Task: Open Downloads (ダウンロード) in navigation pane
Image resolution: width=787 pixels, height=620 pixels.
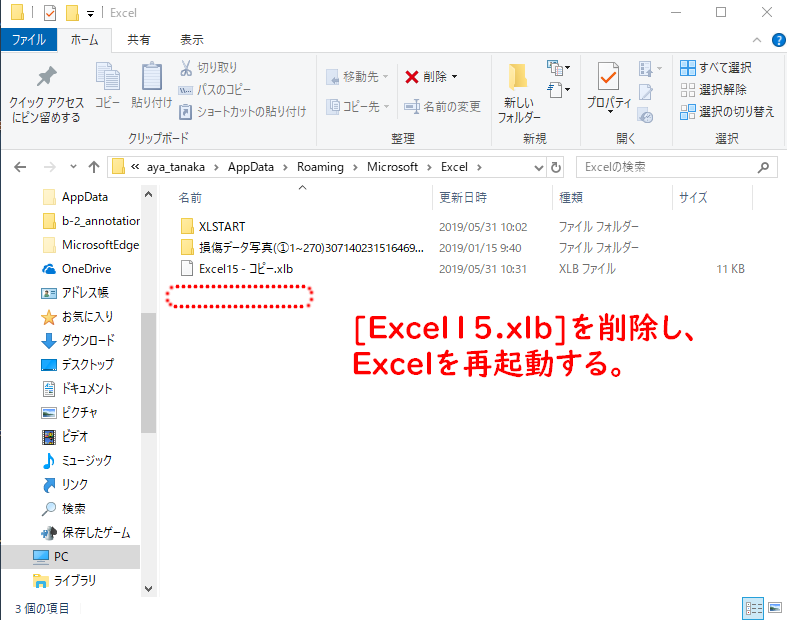Action: point(78,341)
